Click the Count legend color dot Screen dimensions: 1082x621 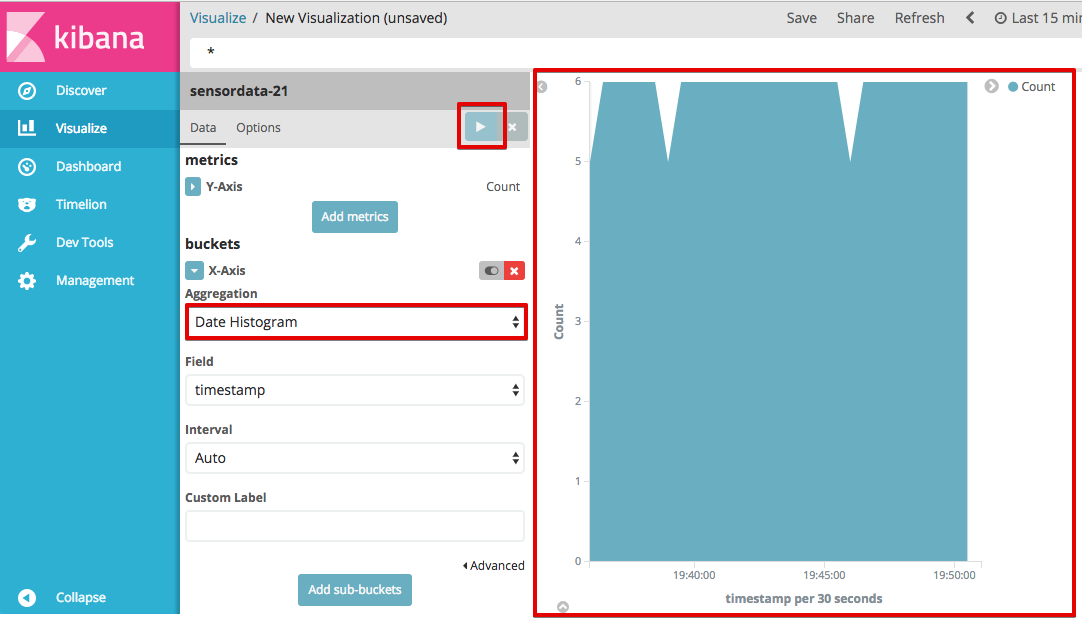[x=1013, y=87]
